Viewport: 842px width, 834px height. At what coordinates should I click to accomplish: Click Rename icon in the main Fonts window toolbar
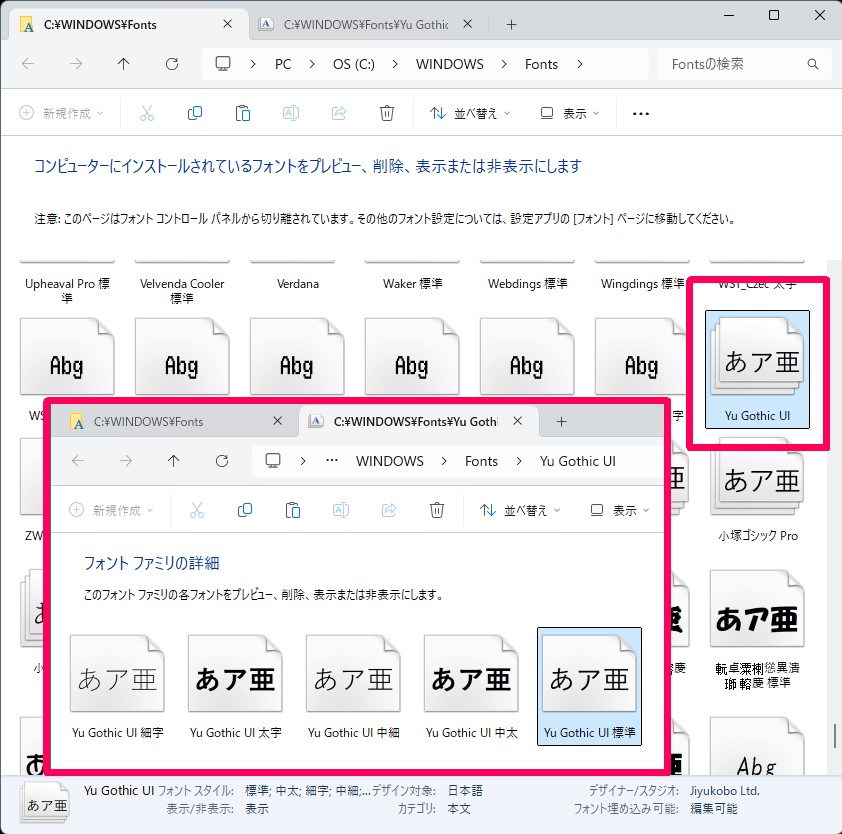[x=291, y=113]
